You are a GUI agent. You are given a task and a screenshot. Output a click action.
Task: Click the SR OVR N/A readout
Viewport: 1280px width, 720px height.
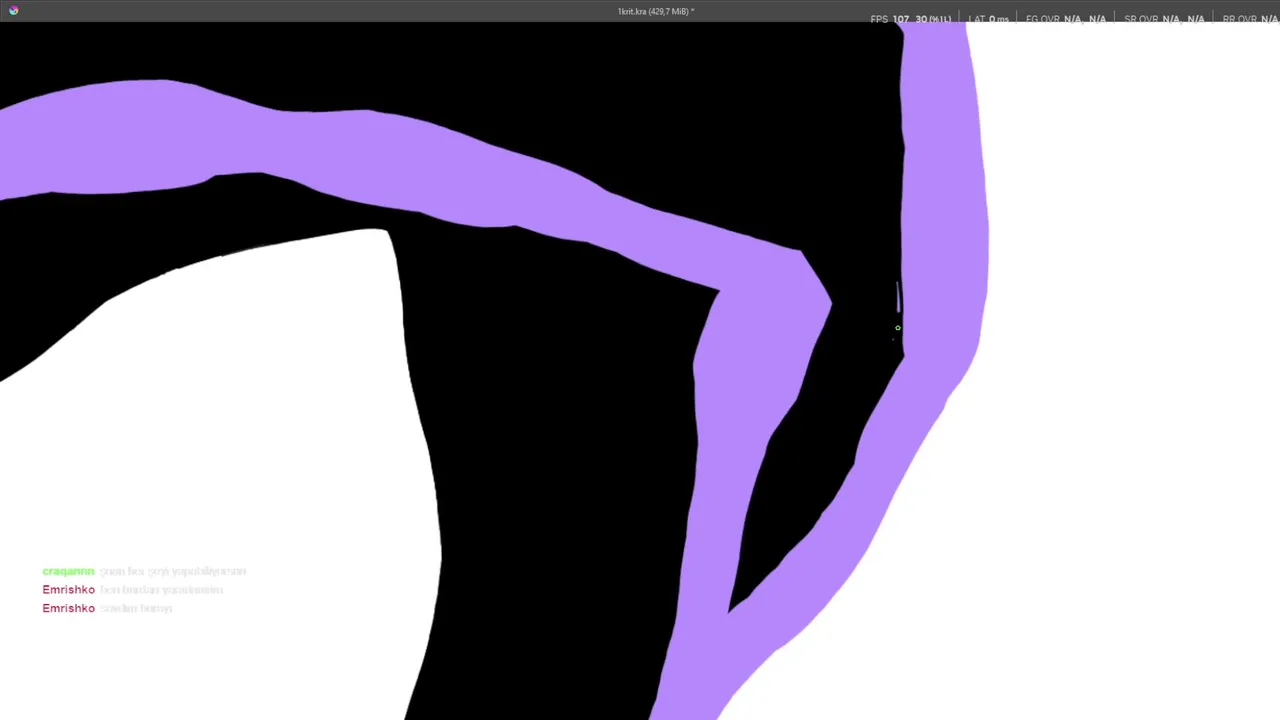click(1164, 19)
